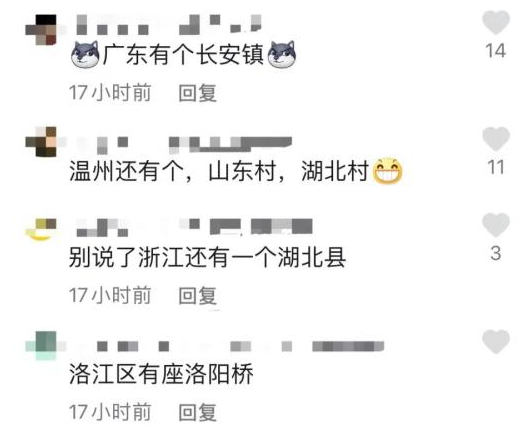
Task: View the profile picture beside the 湖北县 comment
Action: [41, 230]
